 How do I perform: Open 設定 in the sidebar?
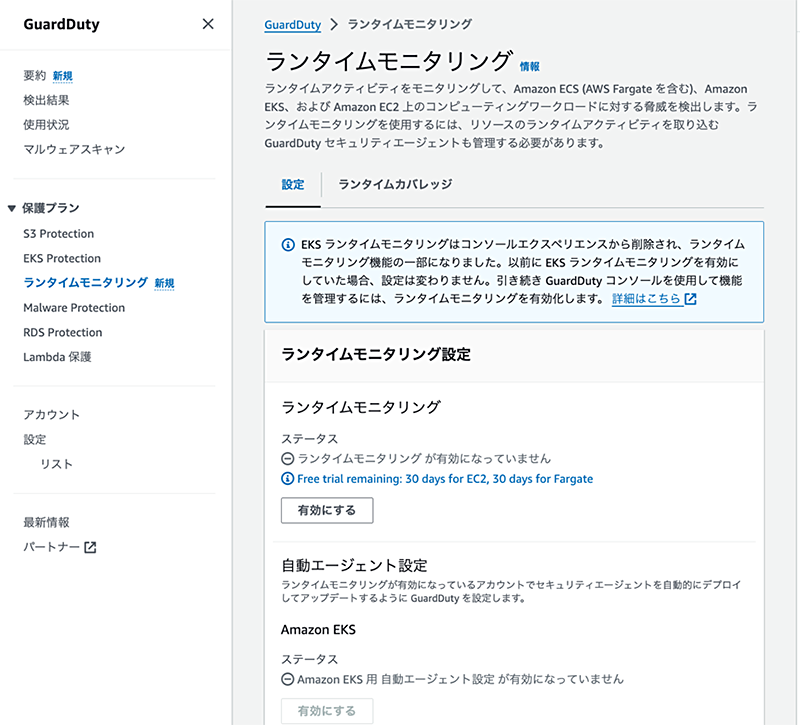[35, 439]
